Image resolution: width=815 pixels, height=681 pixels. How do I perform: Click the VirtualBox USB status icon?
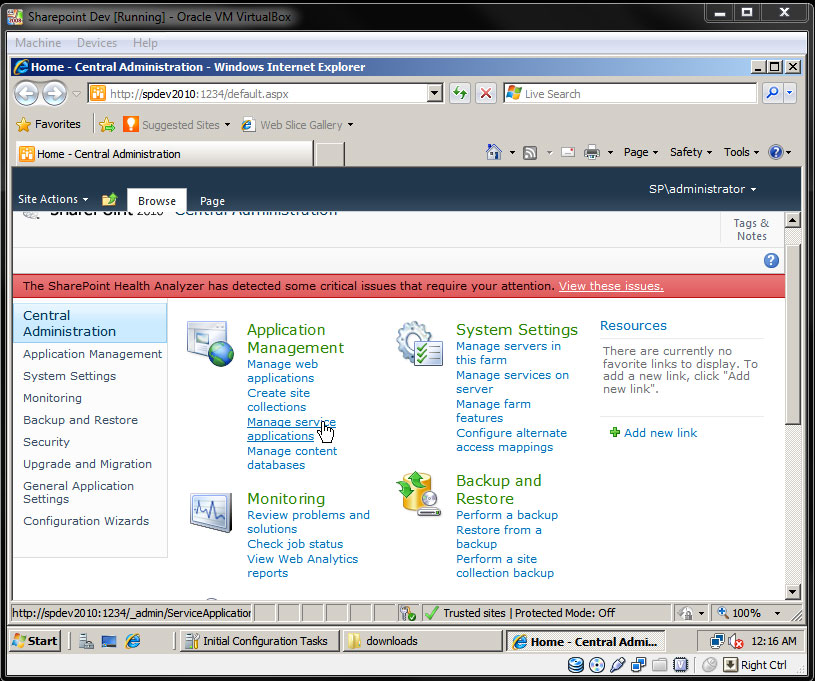click(x=617, y=665)
